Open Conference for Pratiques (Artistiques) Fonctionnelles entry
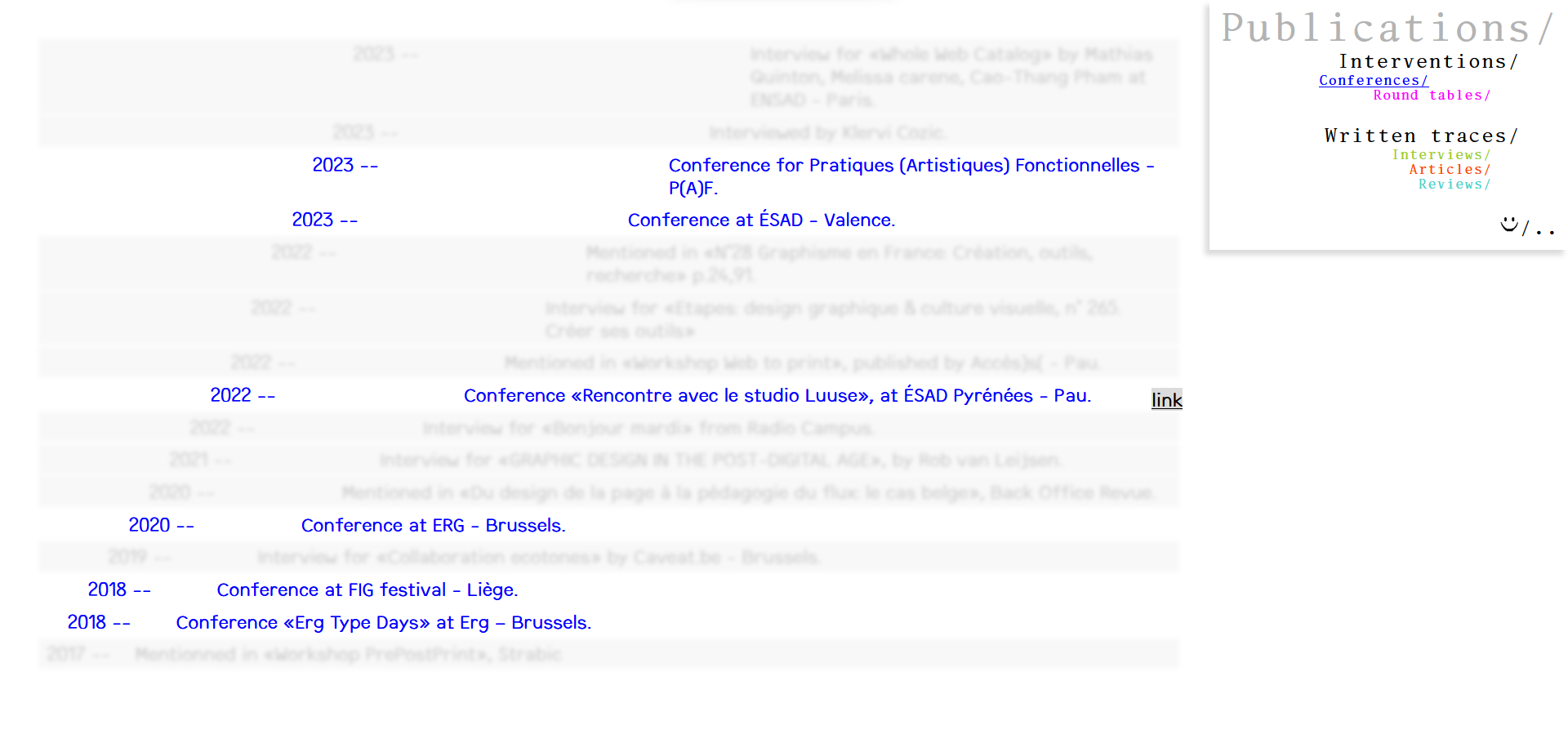Image resolution: width=1568 pixels, height=743 pixels. (911, 166)
